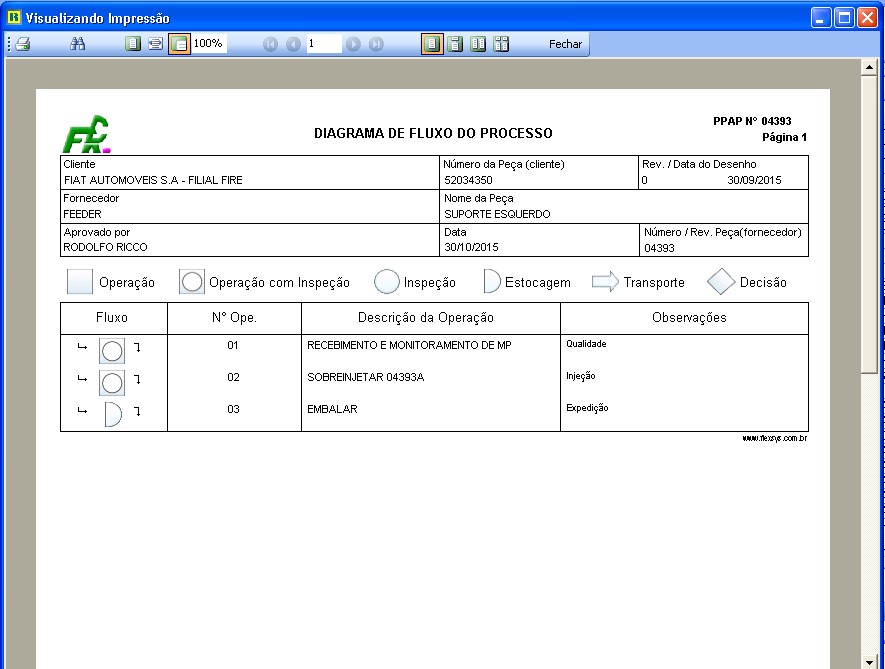This screenshot has width=885, height=669.
Task: Click the Fluxo column header
Action: [112, 317]
